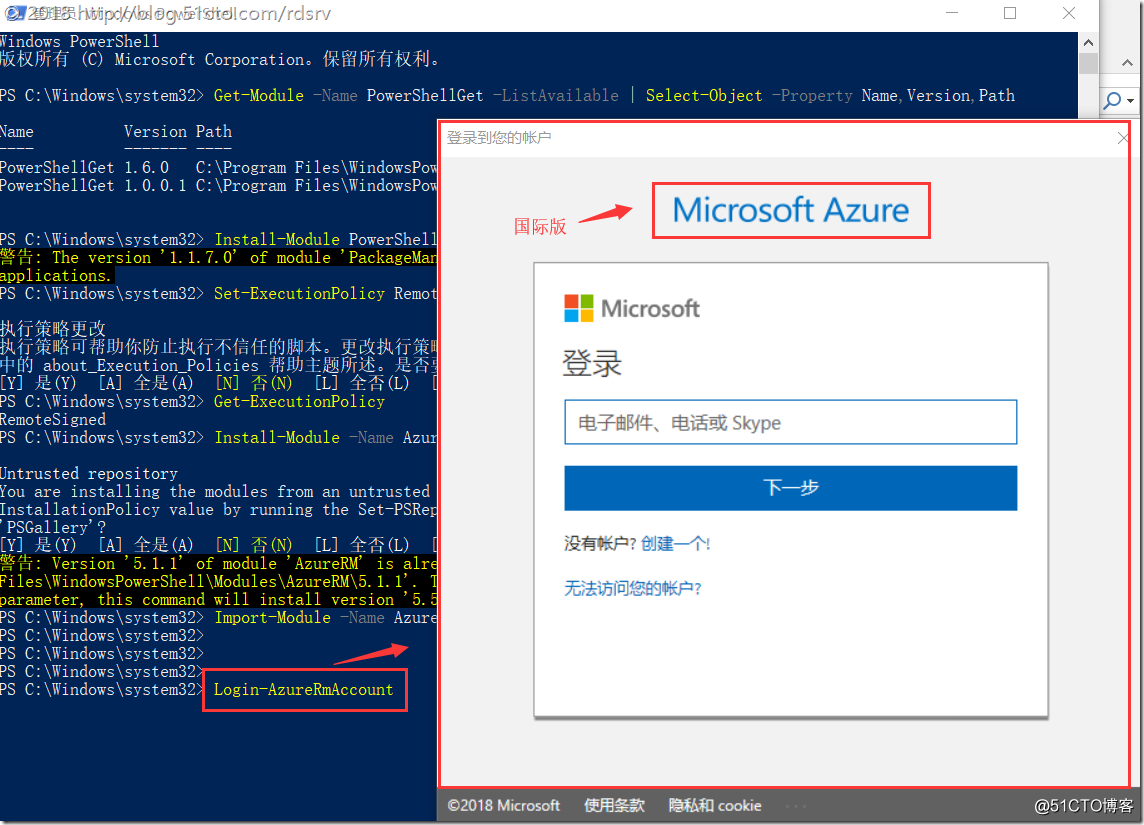The height and width of the screenshot is (825, 1144).
Task: Click the Select-Object command text
Action: coord(704,96)
